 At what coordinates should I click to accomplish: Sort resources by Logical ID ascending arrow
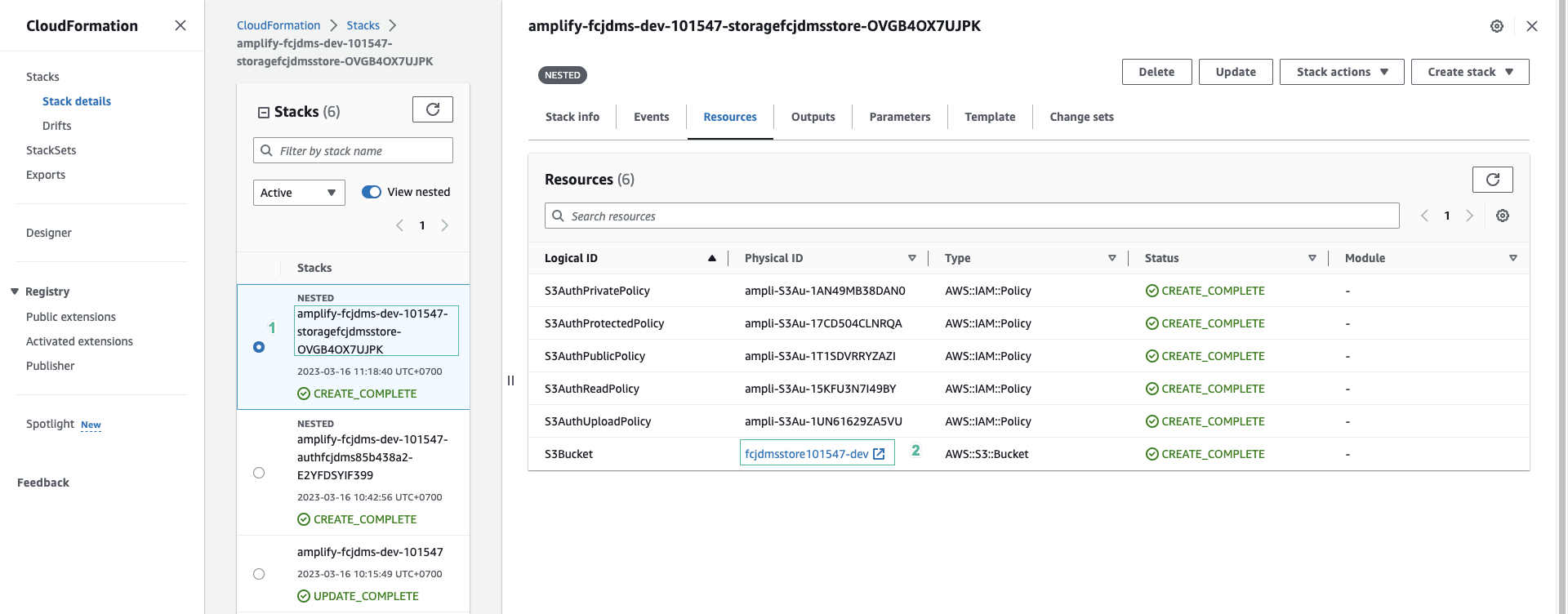[712, 258]
